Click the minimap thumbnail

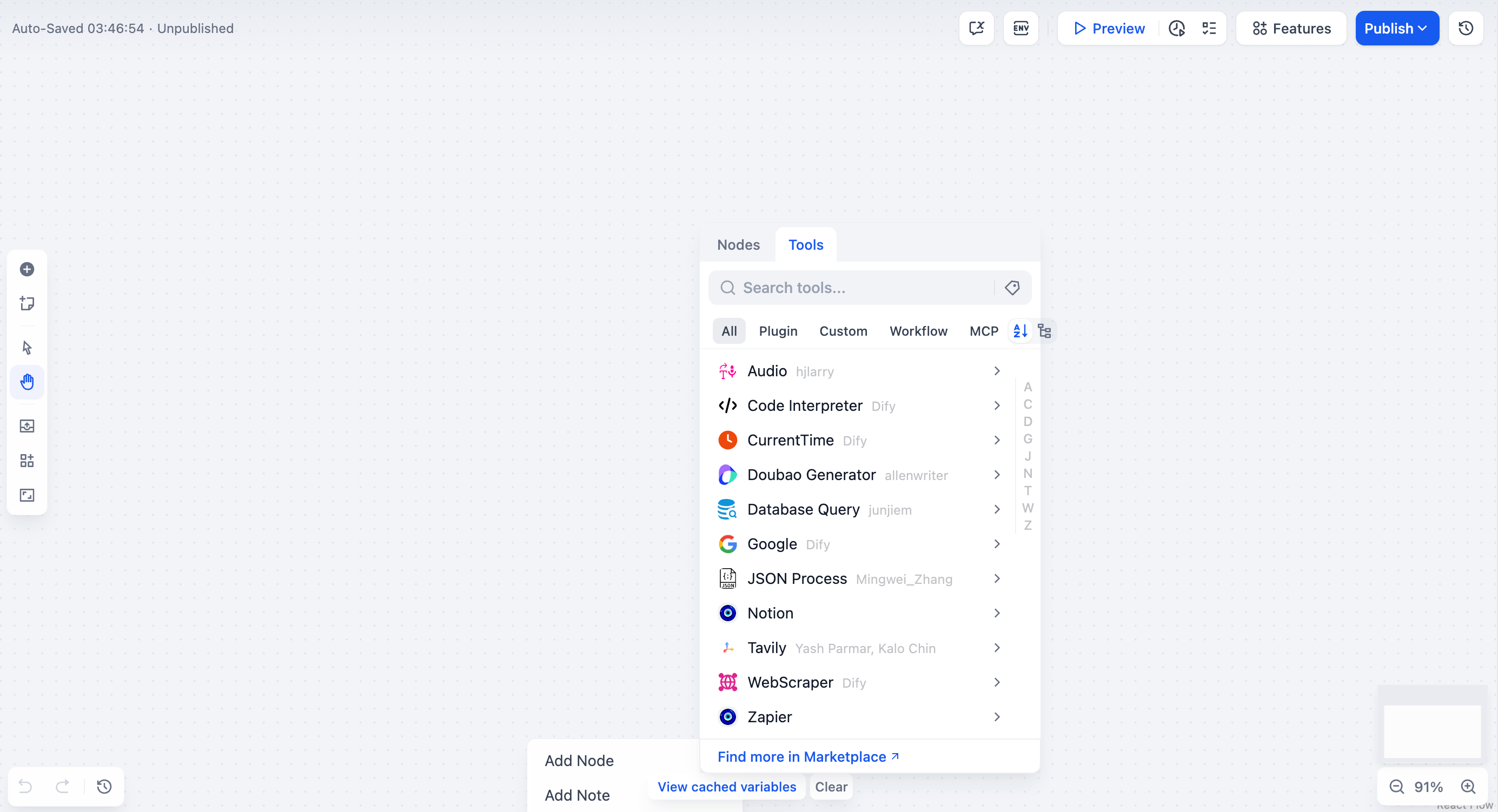tap(1431, 724)
